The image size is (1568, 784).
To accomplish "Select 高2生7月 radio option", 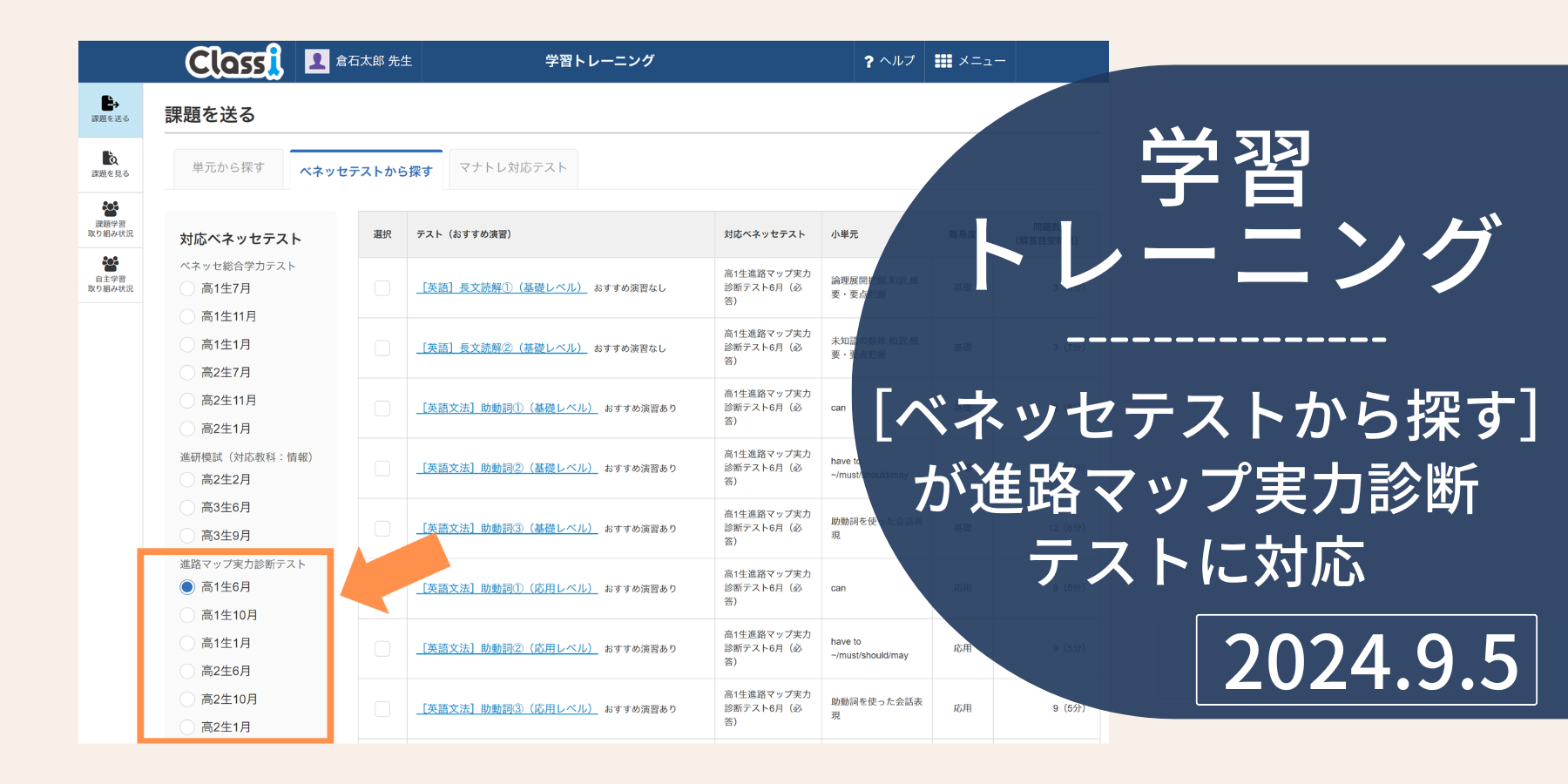I will point(187,373).
